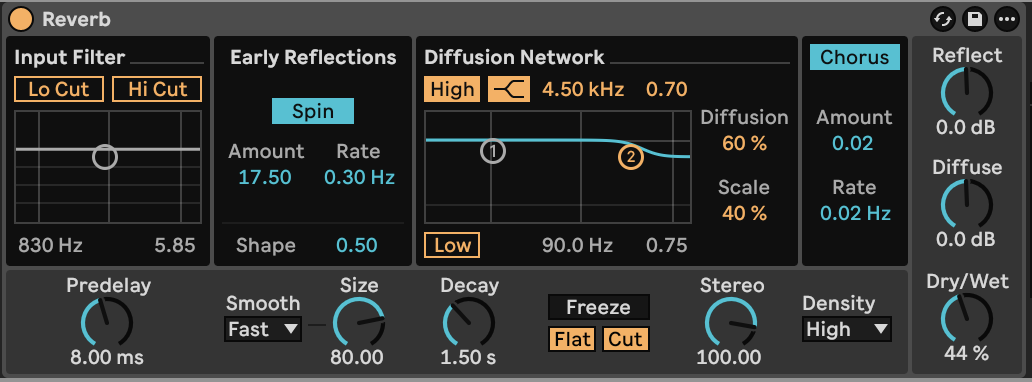This screenshot has height=382, width=1032.
Task: Click the Size value 80.00
Action: point(357,358)
